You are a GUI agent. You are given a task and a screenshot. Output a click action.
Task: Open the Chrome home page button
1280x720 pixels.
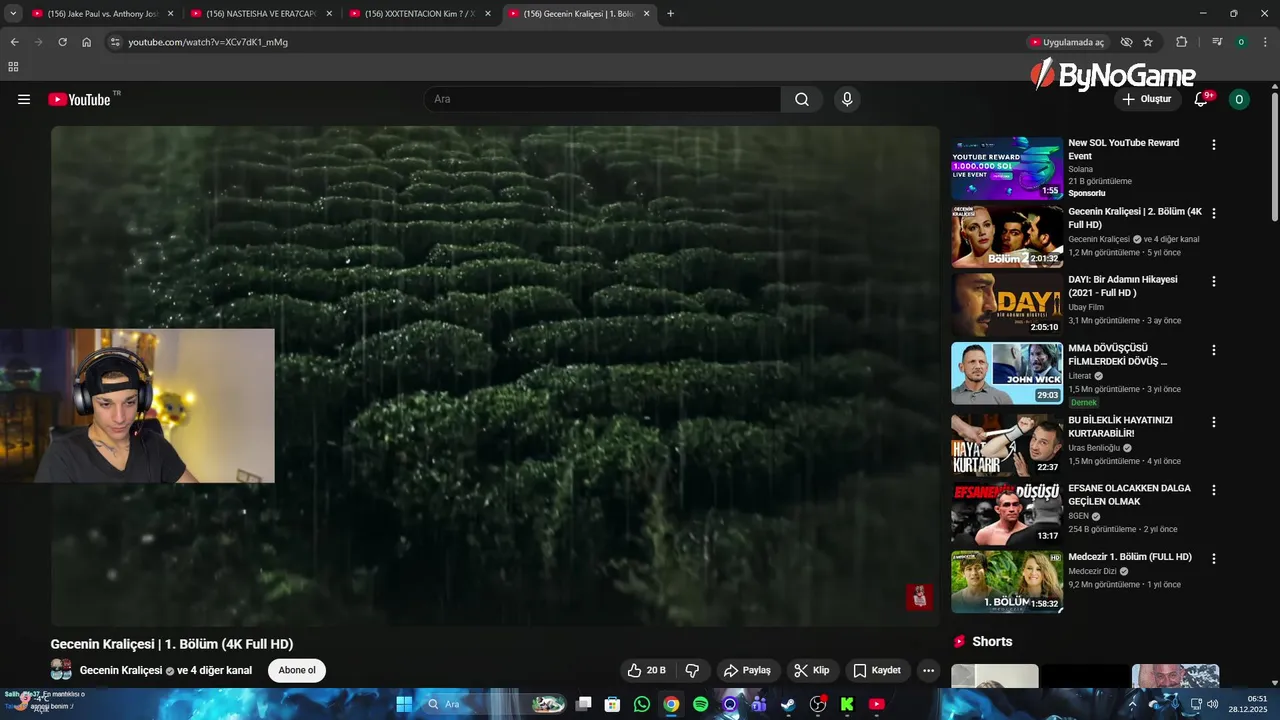pos(87,42)
